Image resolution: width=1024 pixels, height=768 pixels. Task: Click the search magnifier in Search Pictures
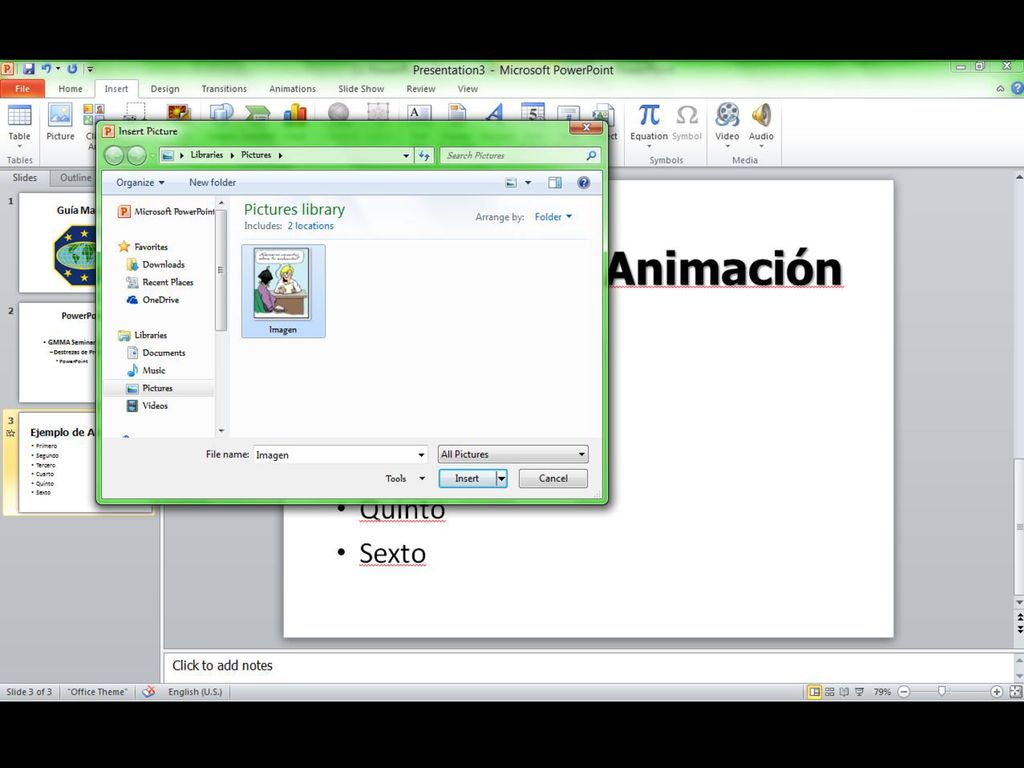pyautogui.click(x=591, y=155)
